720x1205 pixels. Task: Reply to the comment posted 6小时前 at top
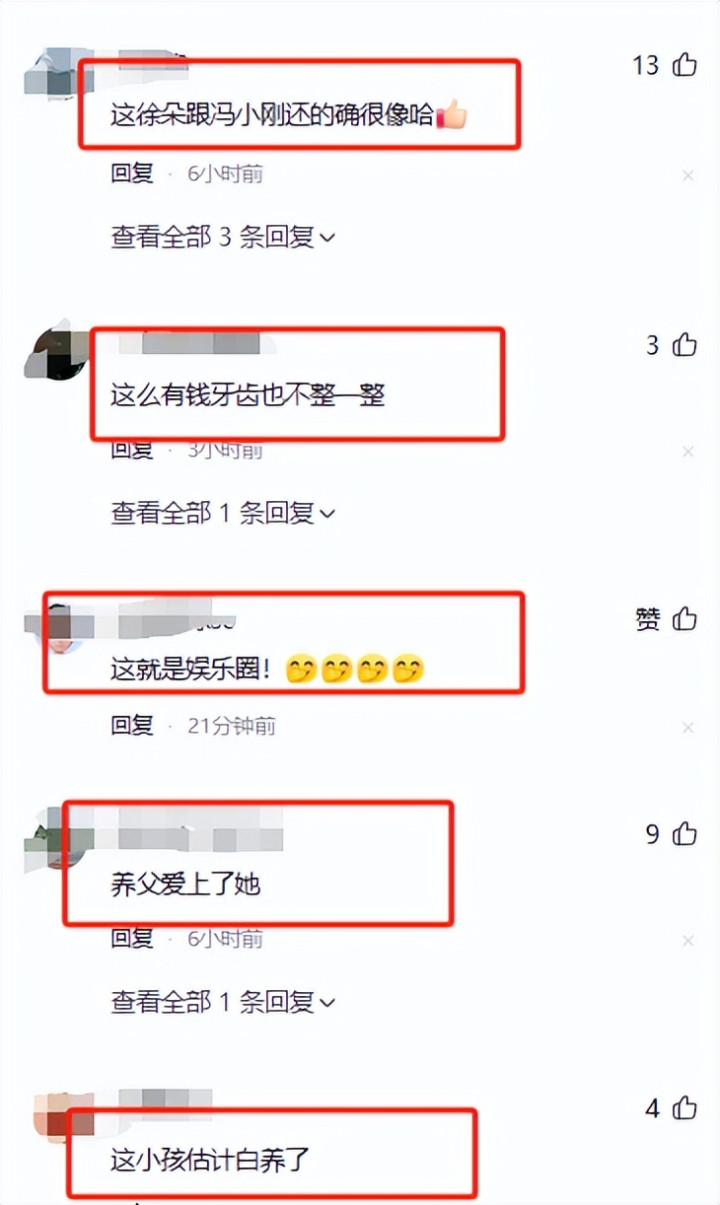point(132,174)
